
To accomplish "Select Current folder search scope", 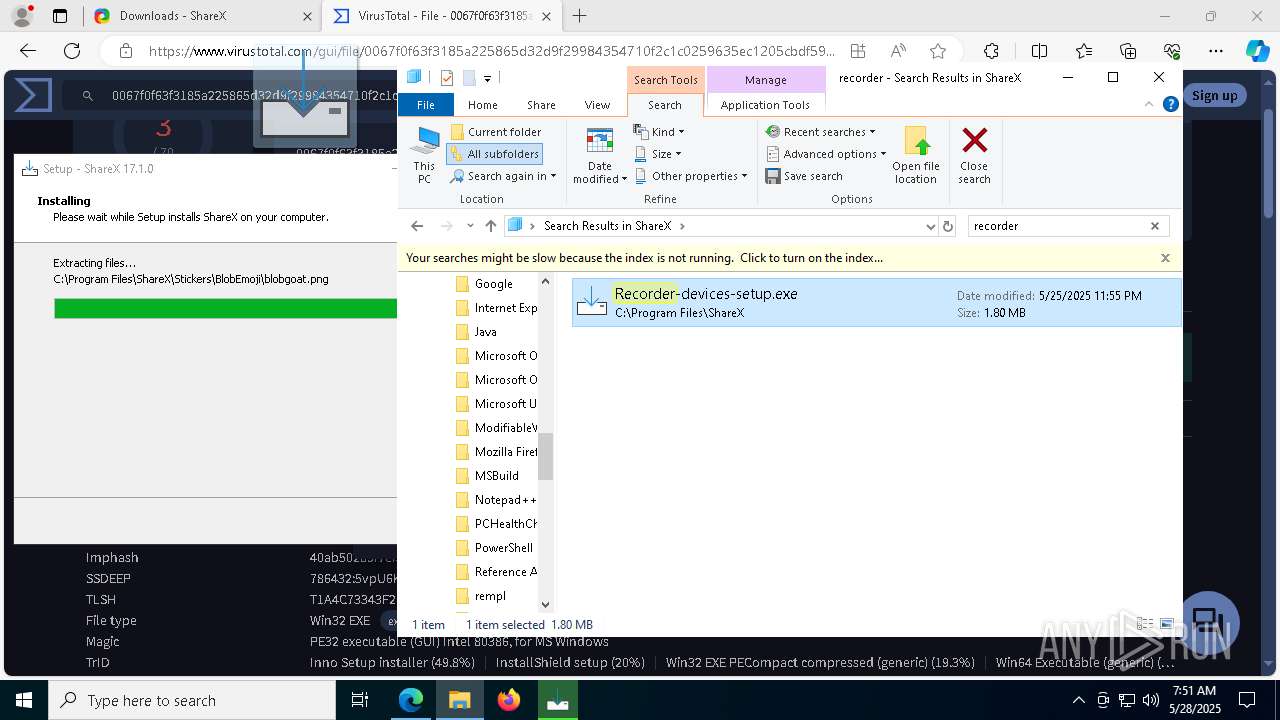I will pyautogui.click(x=495, y=132).
